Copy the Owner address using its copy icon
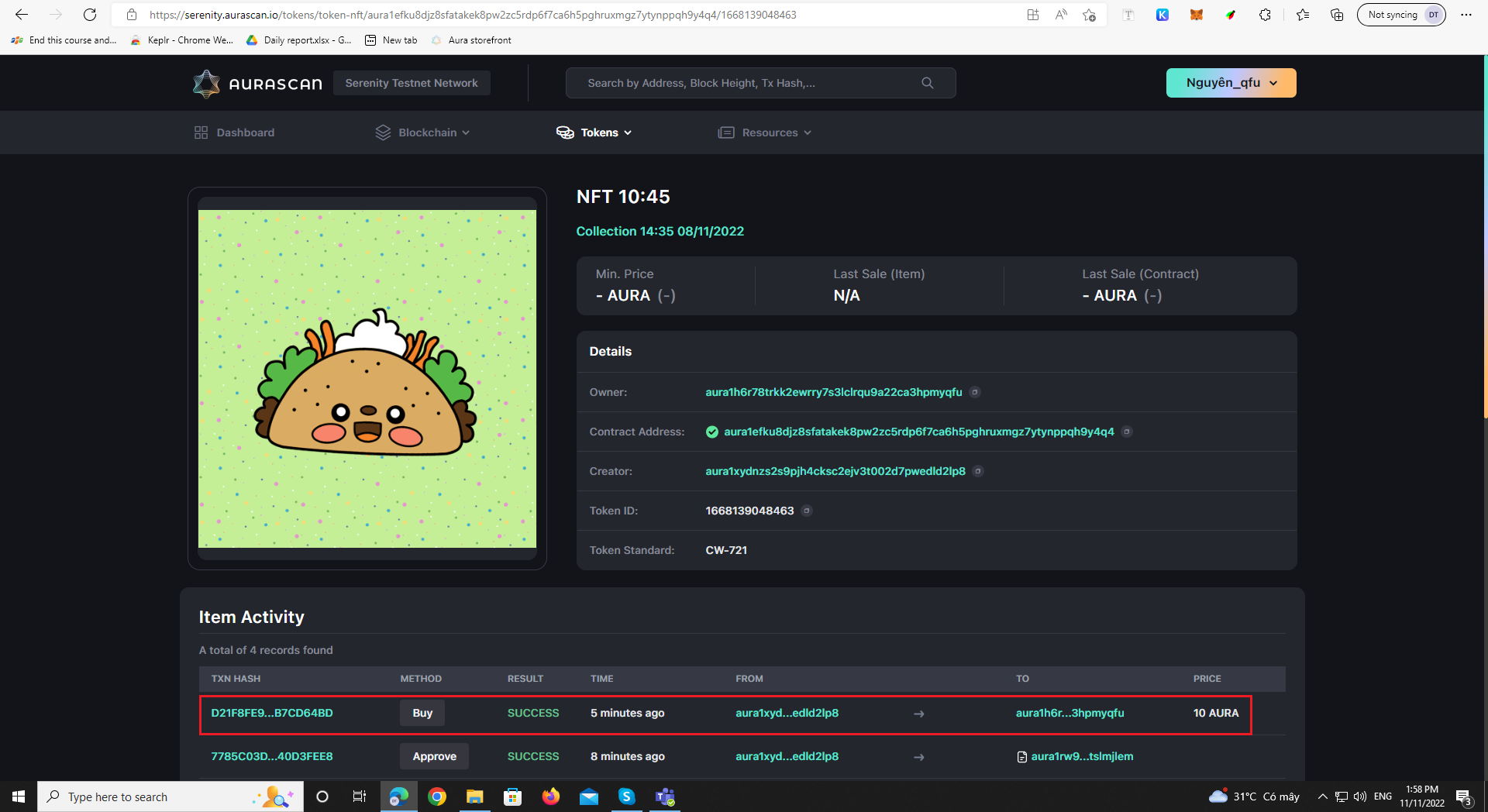Screen dimensions: 1488x812 975,392
